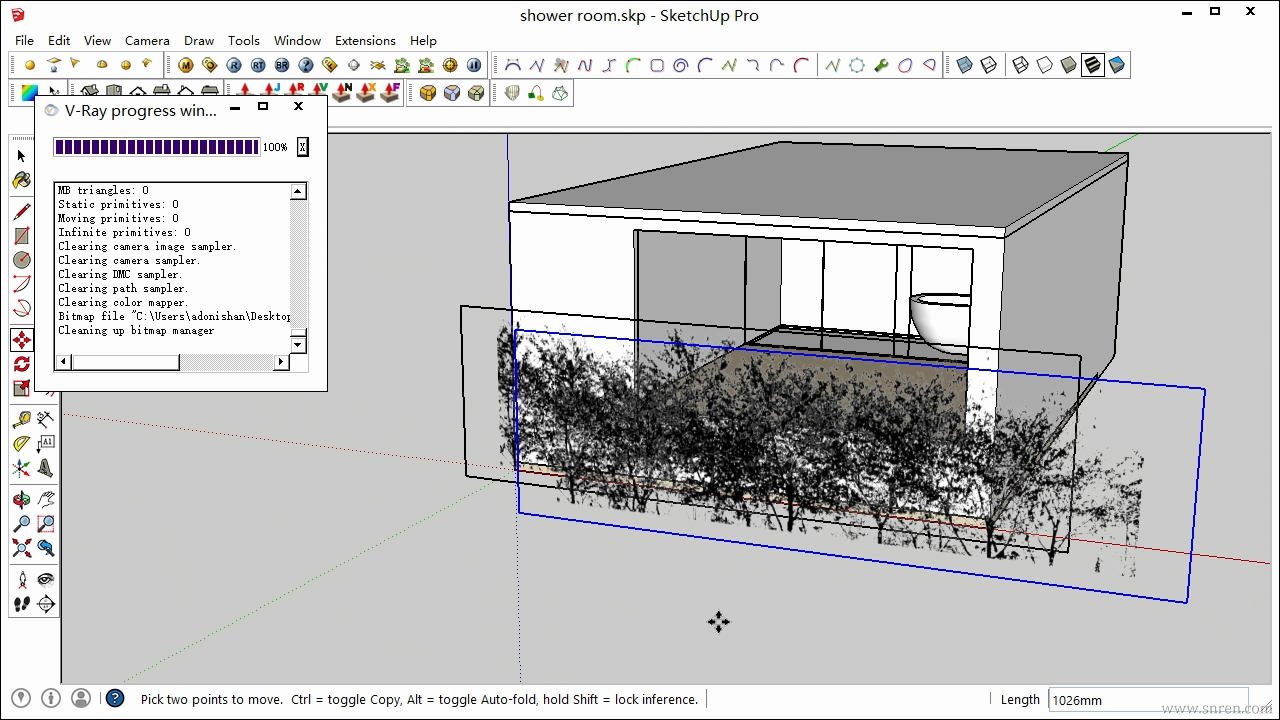
Task: Select the Text label tool
Action: (x=45, y=444)
